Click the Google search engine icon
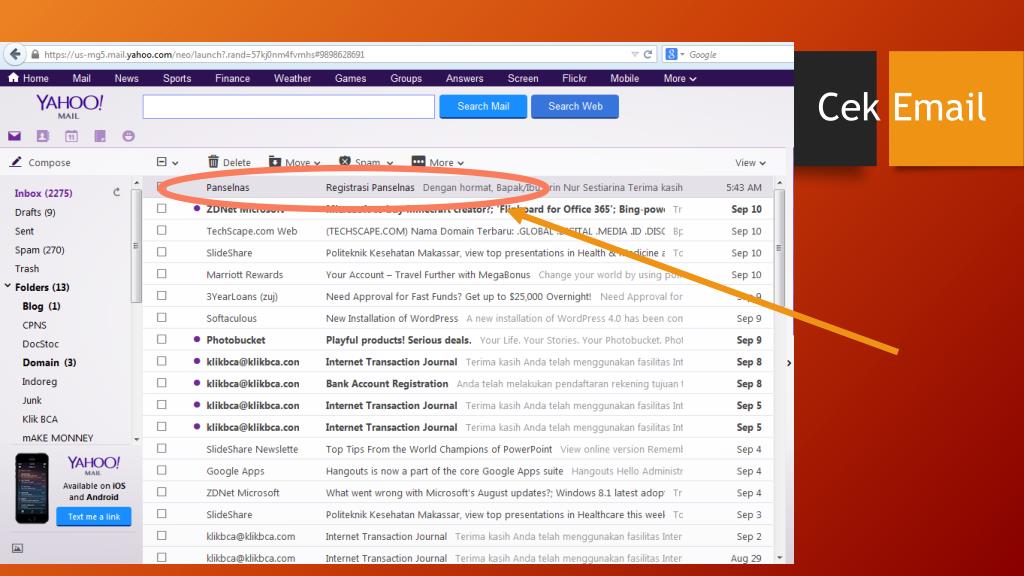 click(x=671, y=54)
